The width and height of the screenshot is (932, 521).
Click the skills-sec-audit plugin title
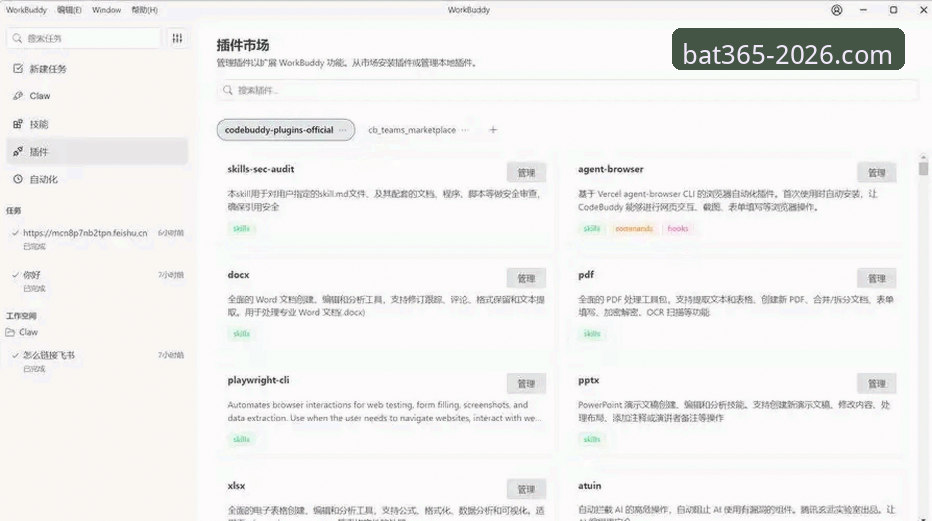(260, 169)
